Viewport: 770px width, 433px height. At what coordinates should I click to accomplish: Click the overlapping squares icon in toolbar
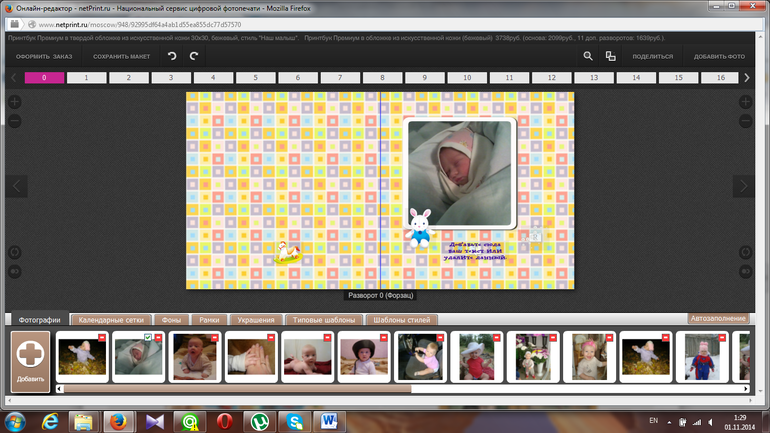[x=610, y=56]
